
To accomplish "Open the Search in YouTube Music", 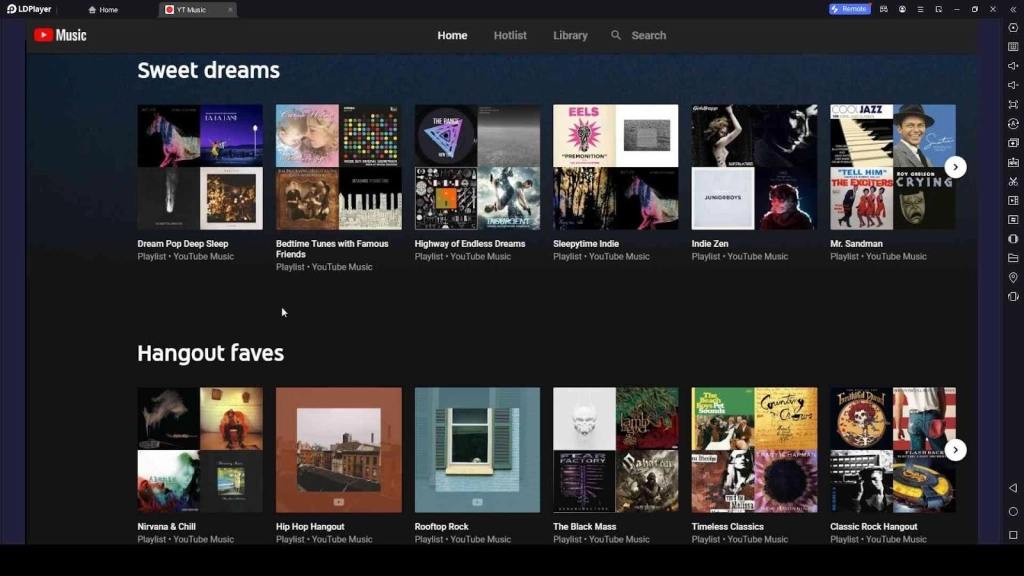I will pyautogui.click(x=640, y=35).
